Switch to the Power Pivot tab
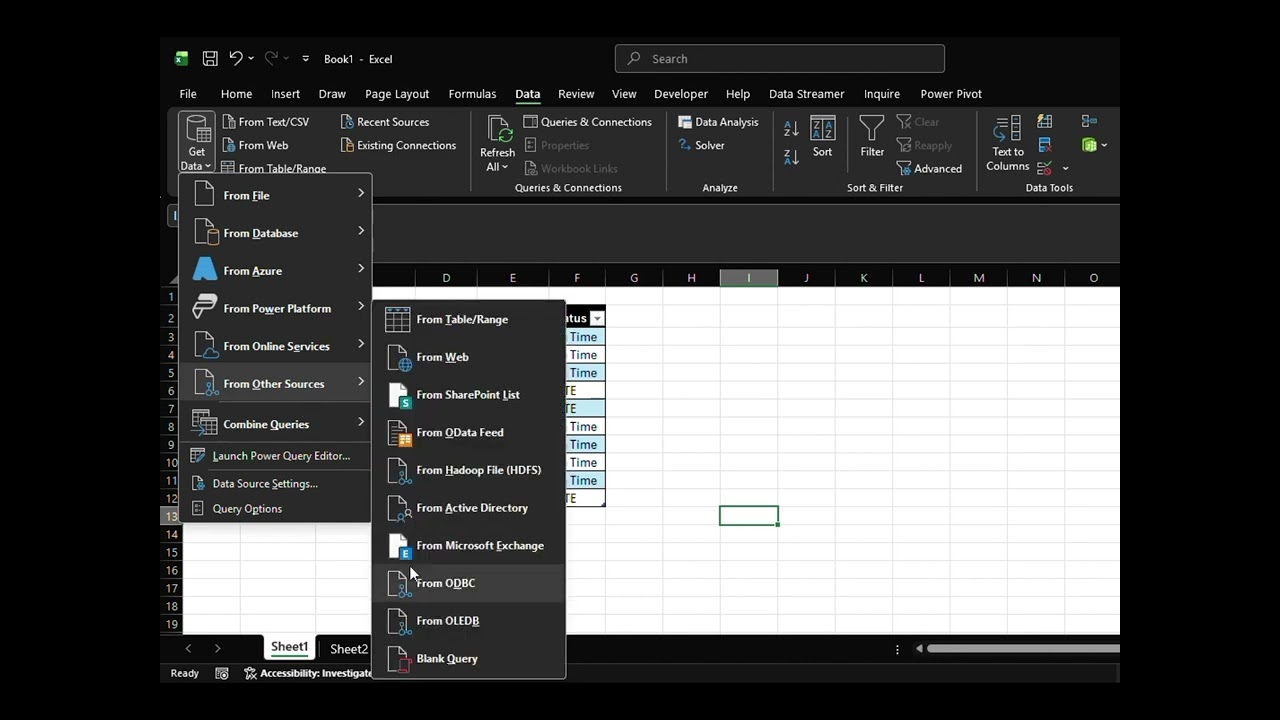Viewport: 1280px width, 720px height. (x=951, y=94)
